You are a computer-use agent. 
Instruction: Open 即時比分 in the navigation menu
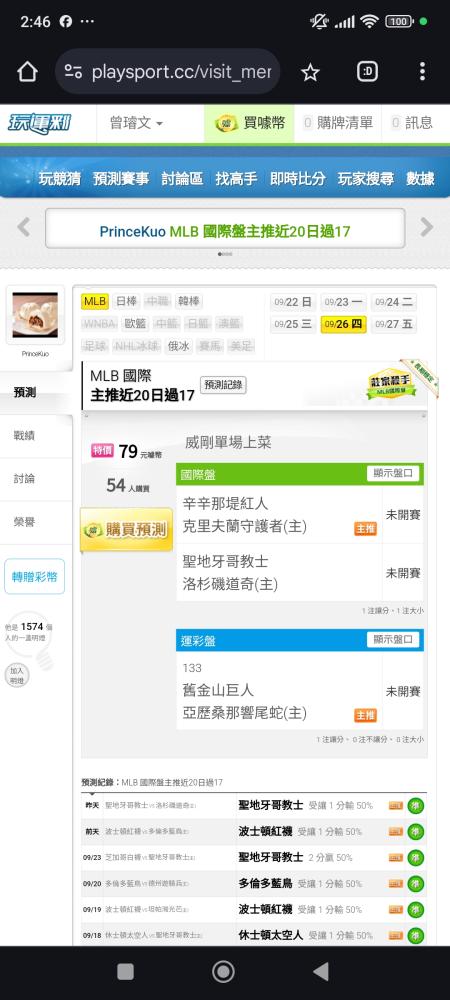[x=297, y=179]
